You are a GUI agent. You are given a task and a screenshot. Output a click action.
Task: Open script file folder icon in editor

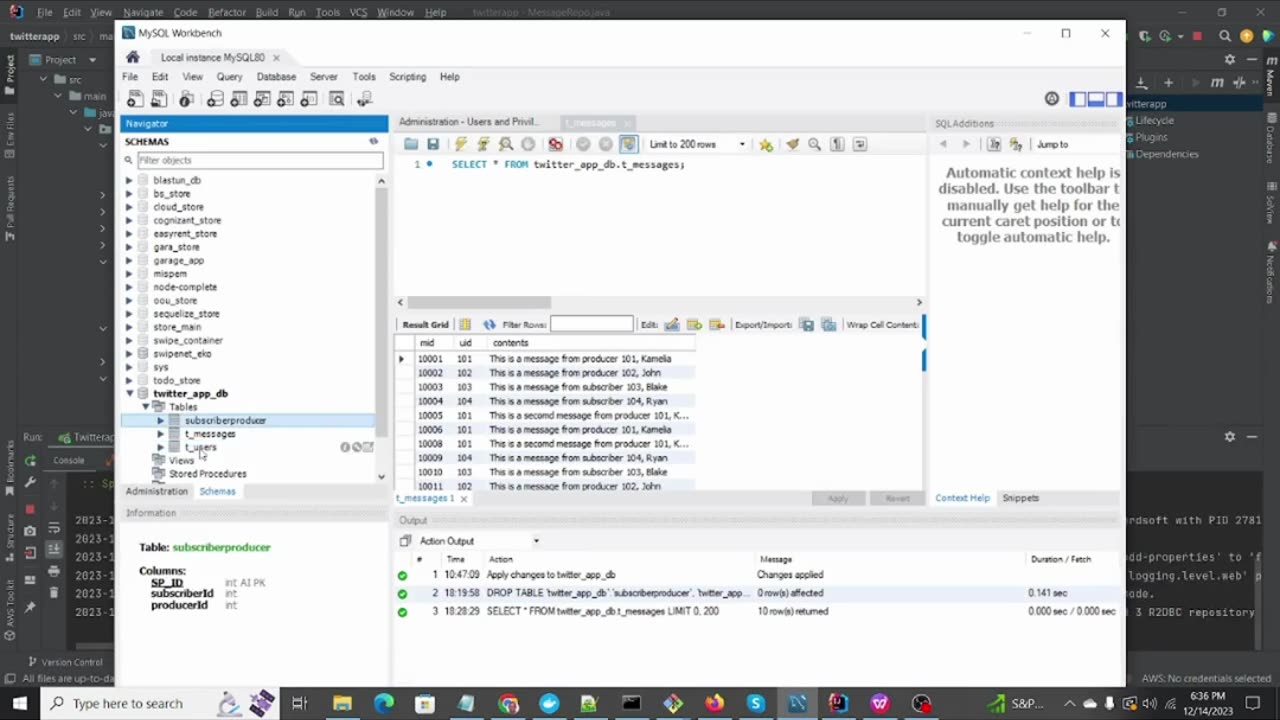[x=411, y=144]
